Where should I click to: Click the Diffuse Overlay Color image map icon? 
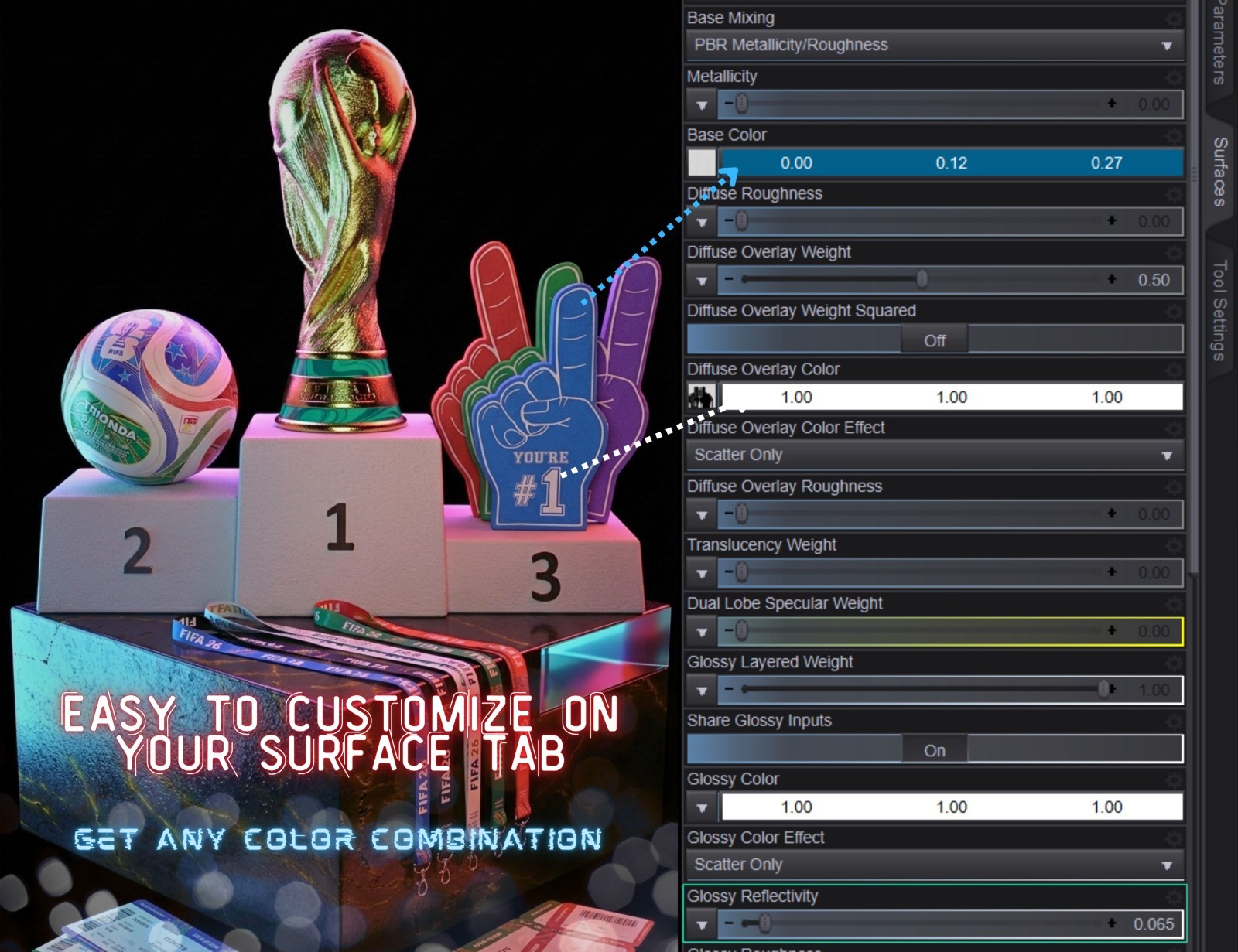[702, 397]
